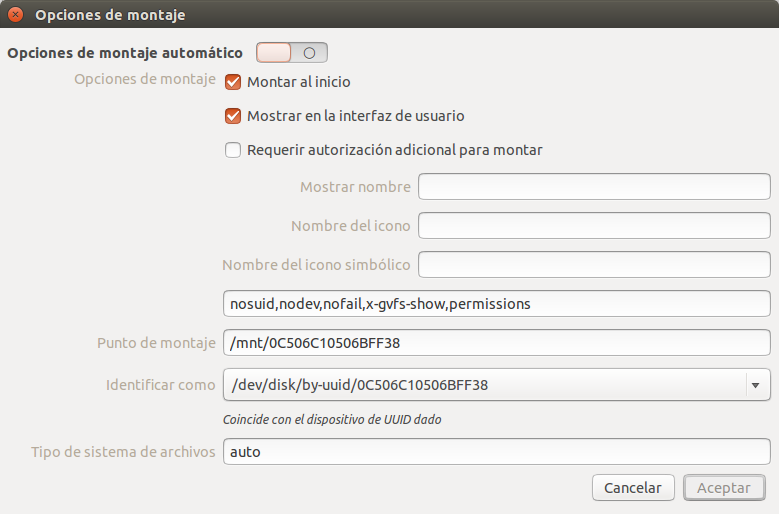Click the Mostrar nombre text field

coord(594,187)
